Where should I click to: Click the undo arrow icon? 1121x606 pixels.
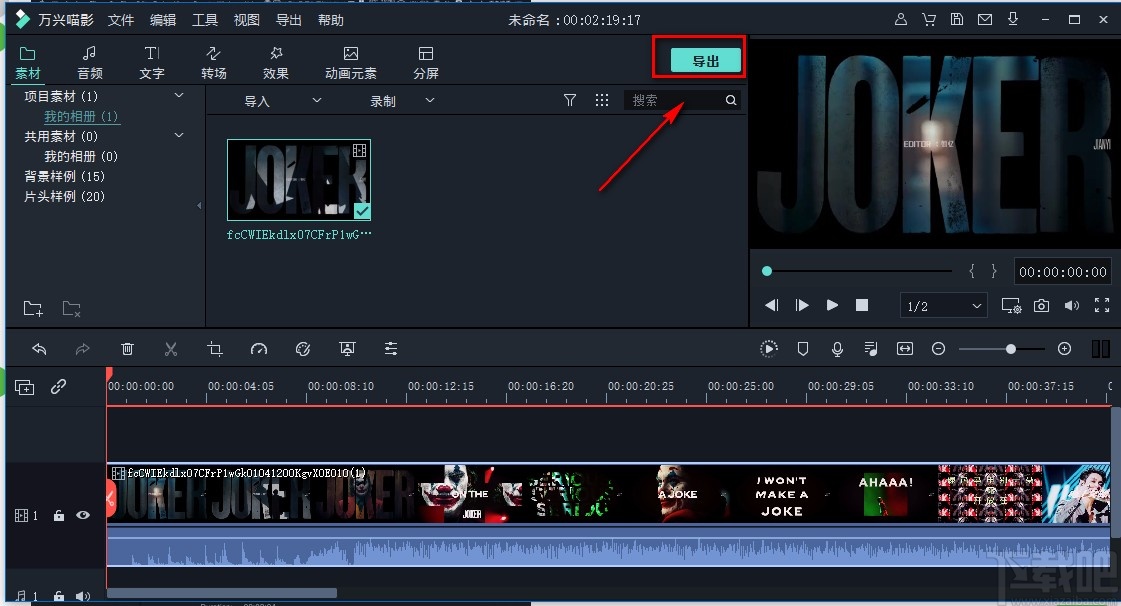[39, 349]
